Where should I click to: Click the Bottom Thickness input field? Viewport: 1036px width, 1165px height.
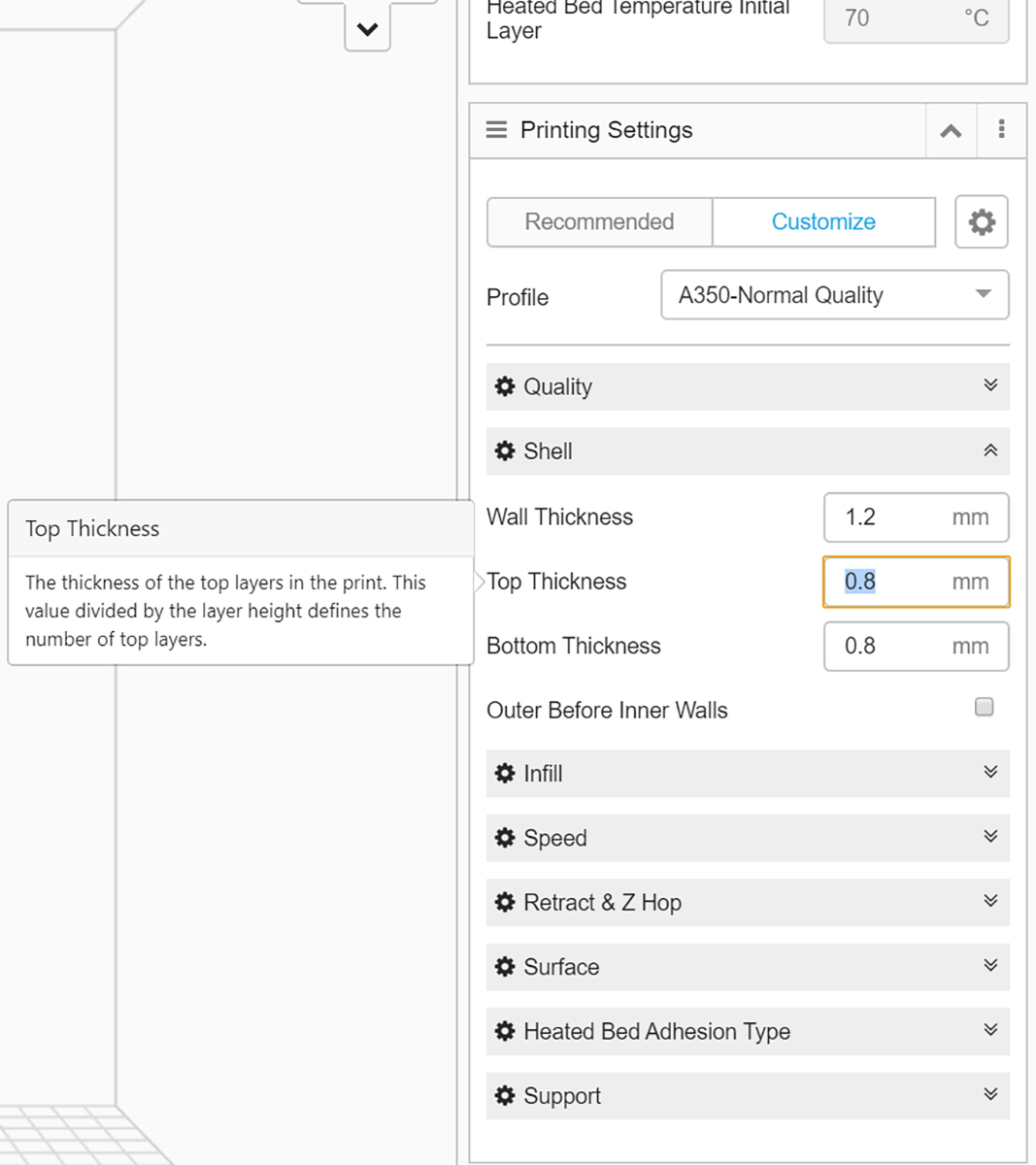pos(916,647)
